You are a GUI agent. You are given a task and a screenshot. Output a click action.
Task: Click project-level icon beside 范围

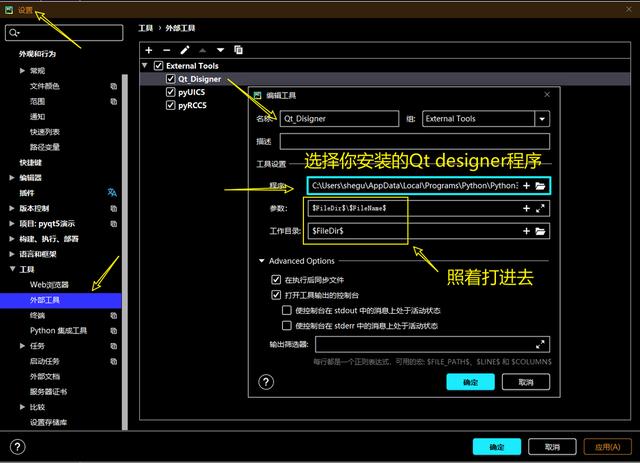coord(113,101)
